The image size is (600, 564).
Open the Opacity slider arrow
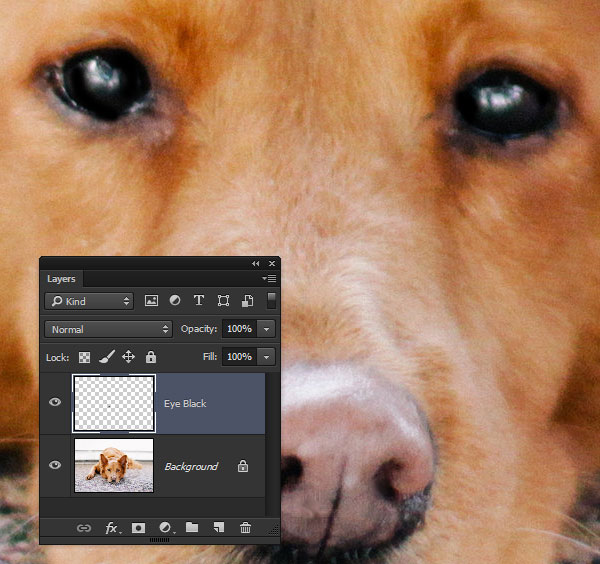[266, 329]
